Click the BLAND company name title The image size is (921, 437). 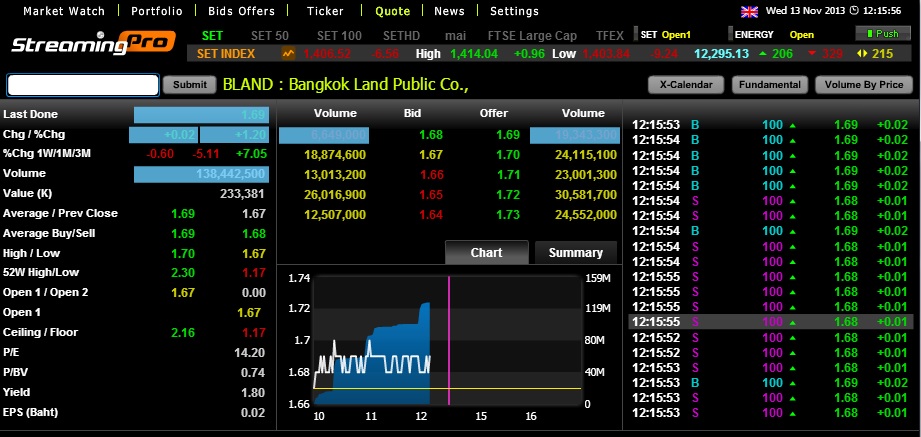click(x=345, y=85)
